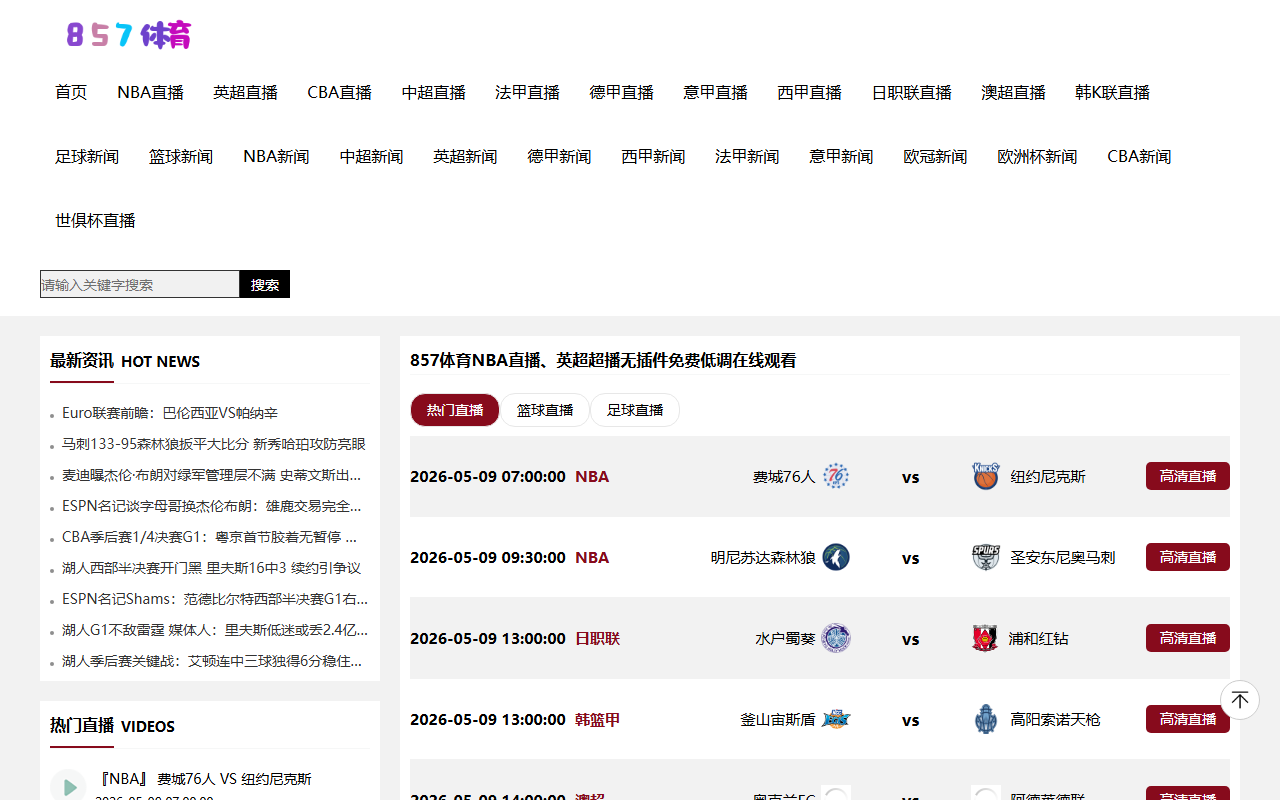Screen dimensions: 1280x800
Task: Open 法甲新闻 navigation item
Action: click(x=747, y=156)
